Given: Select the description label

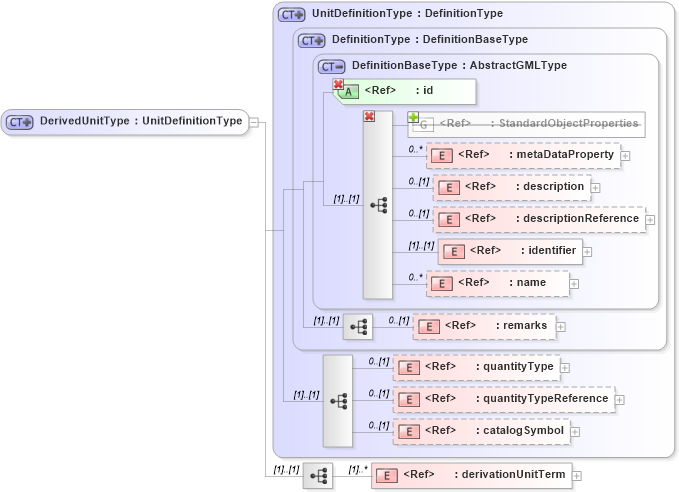Looking at the screenshot, I should (x=553, y=187).
